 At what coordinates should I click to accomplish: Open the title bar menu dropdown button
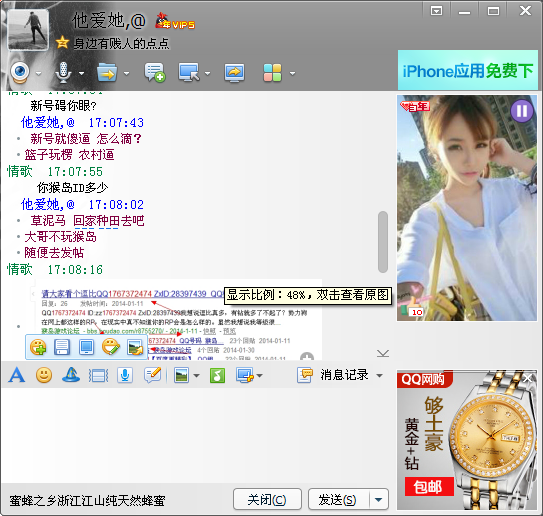(436, 11)
